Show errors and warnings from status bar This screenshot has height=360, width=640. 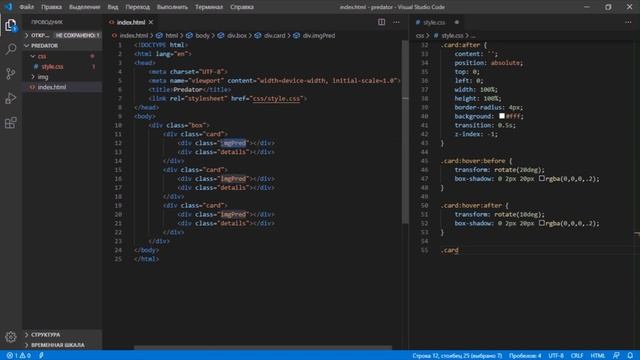click(18, 356)
